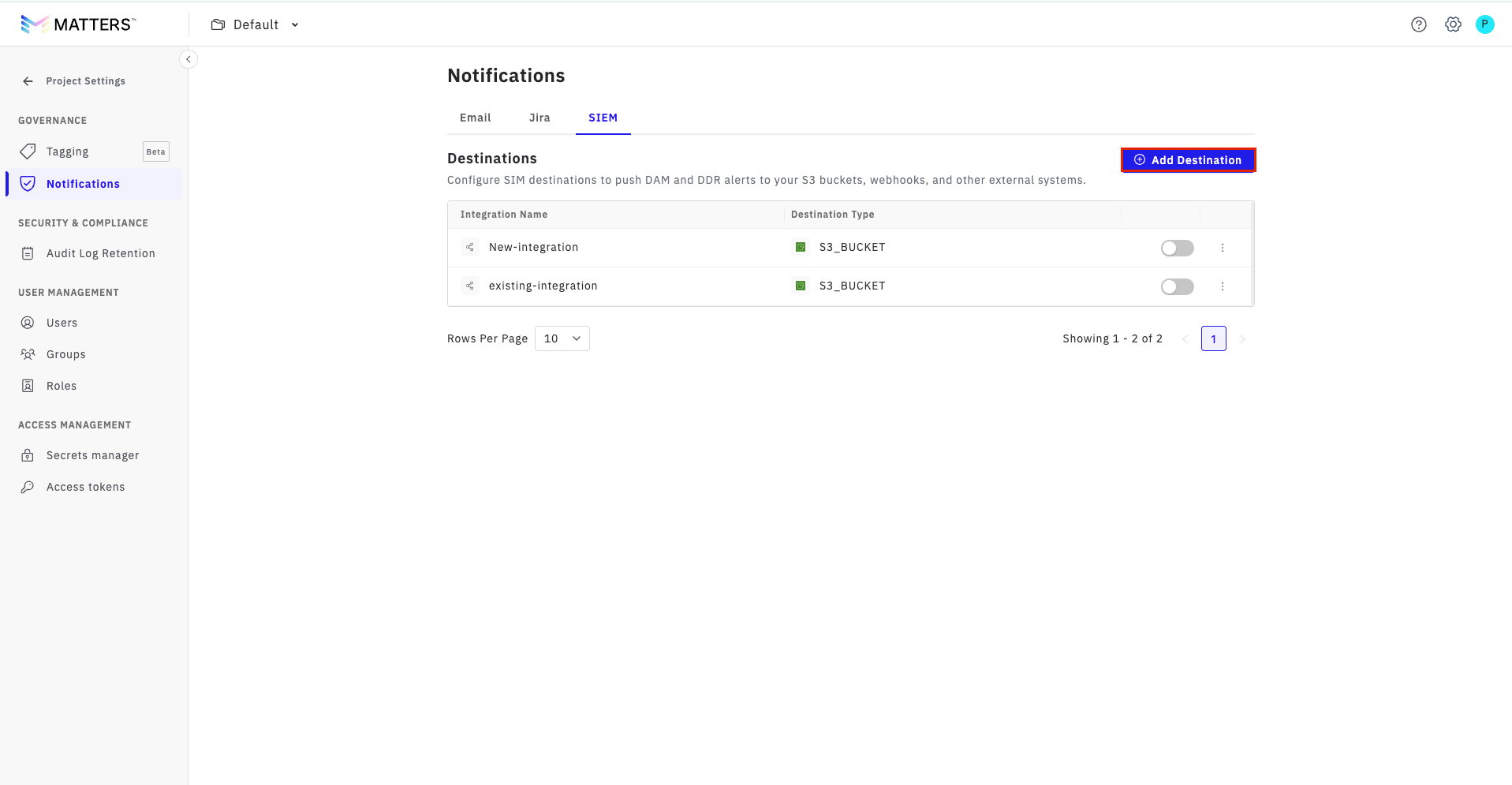Click the back arrow beside Project Settings
This screenshot has width=1512, height=785.
28,81
